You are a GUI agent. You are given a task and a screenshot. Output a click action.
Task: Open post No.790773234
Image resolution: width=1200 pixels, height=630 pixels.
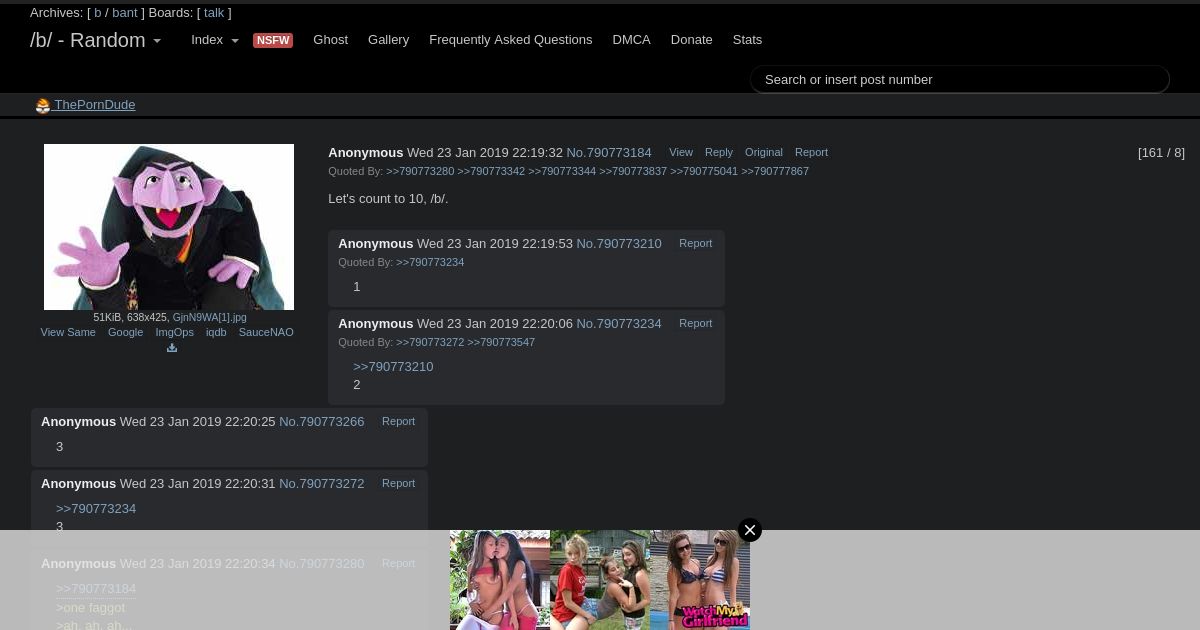tap(619, 324)
